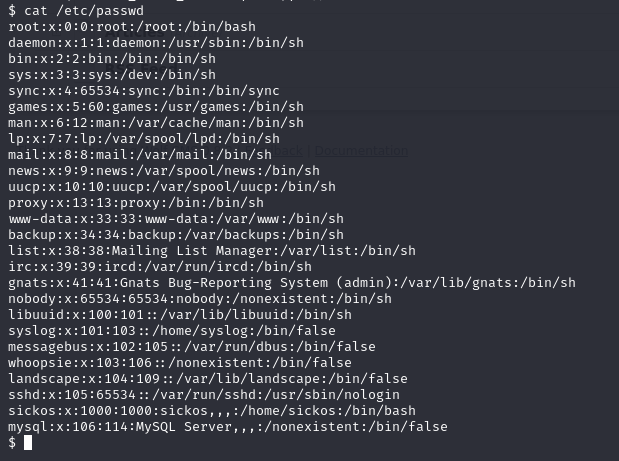Image resolution: width=619 pixels, height=461 pixels.
Task: Click the terminal cursor at the last prompt
Action: point(28,443)
